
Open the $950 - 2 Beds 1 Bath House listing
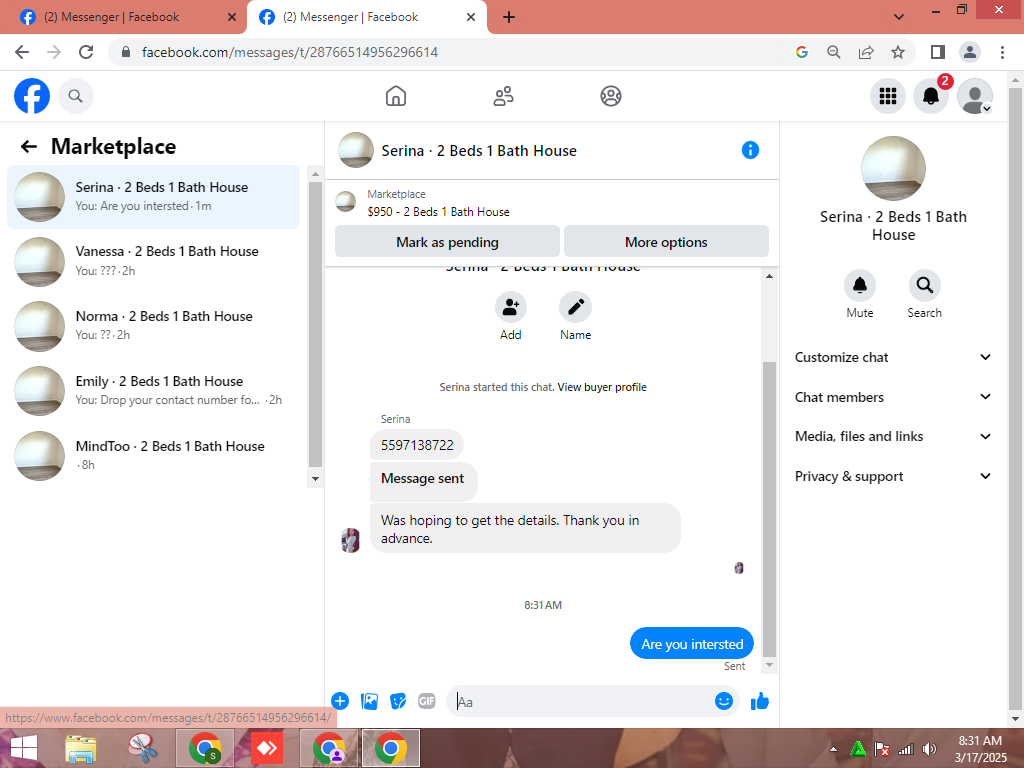438,212
